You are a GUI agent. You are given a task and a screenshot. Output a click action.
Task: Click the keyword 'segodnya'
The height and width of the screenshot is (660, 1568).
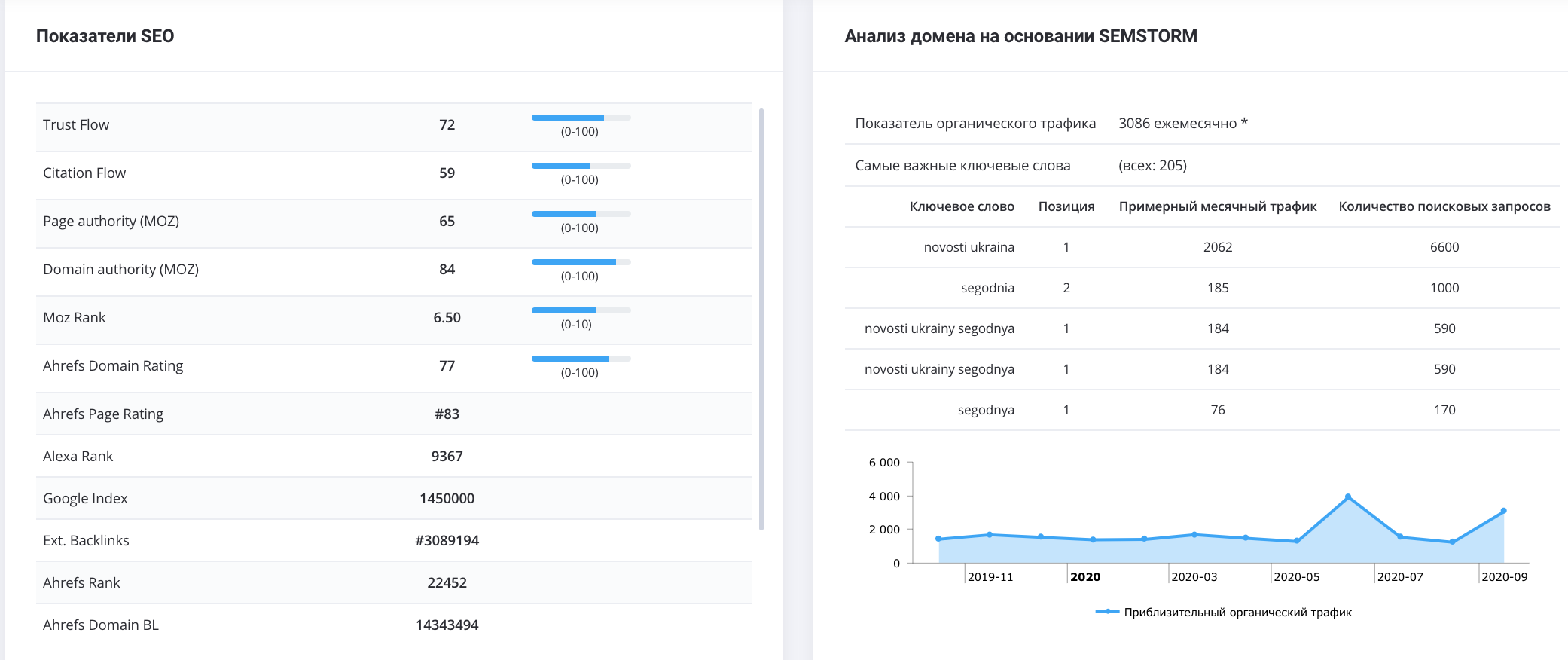(986, 410)
